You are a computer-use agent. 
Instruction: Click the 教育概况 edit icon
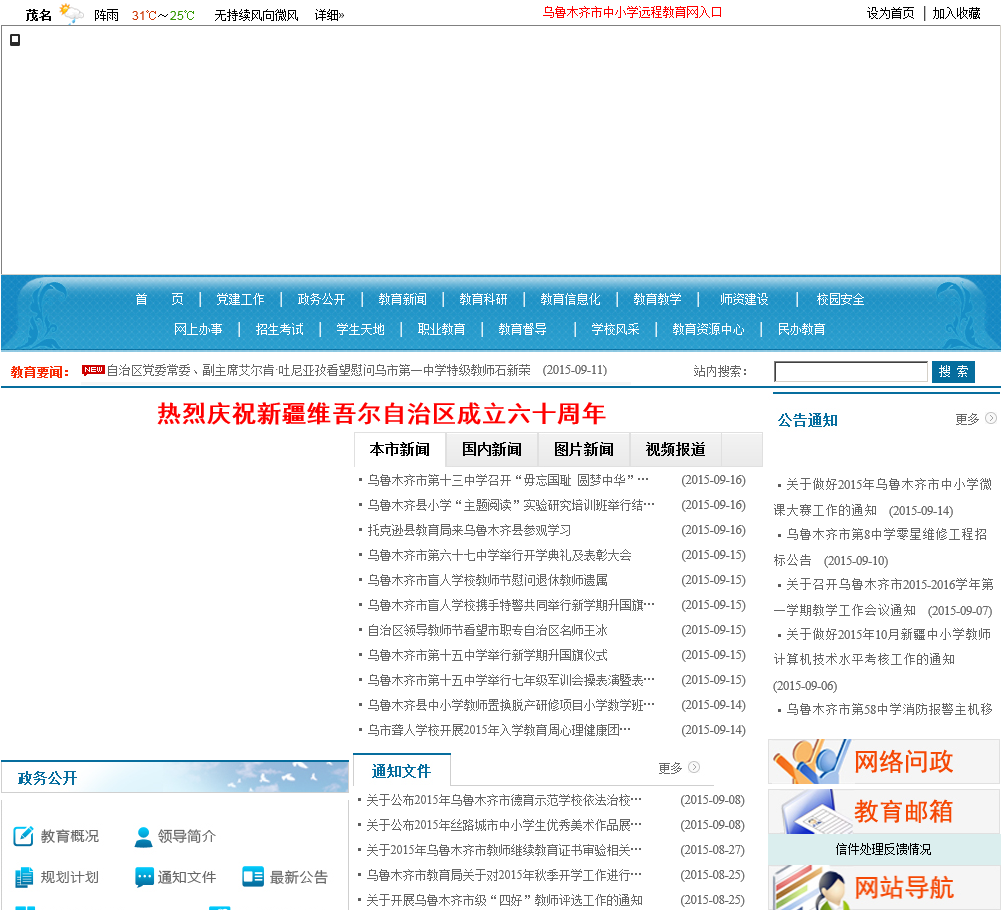pos(24,836)
